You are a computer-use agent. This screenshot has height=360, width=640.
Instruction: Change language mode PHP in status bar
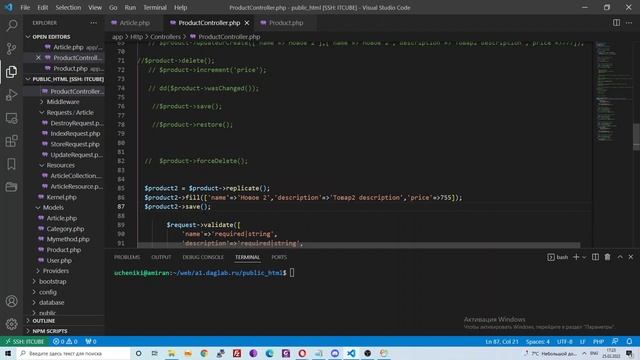pyautogui.click(x=598, y=341)
